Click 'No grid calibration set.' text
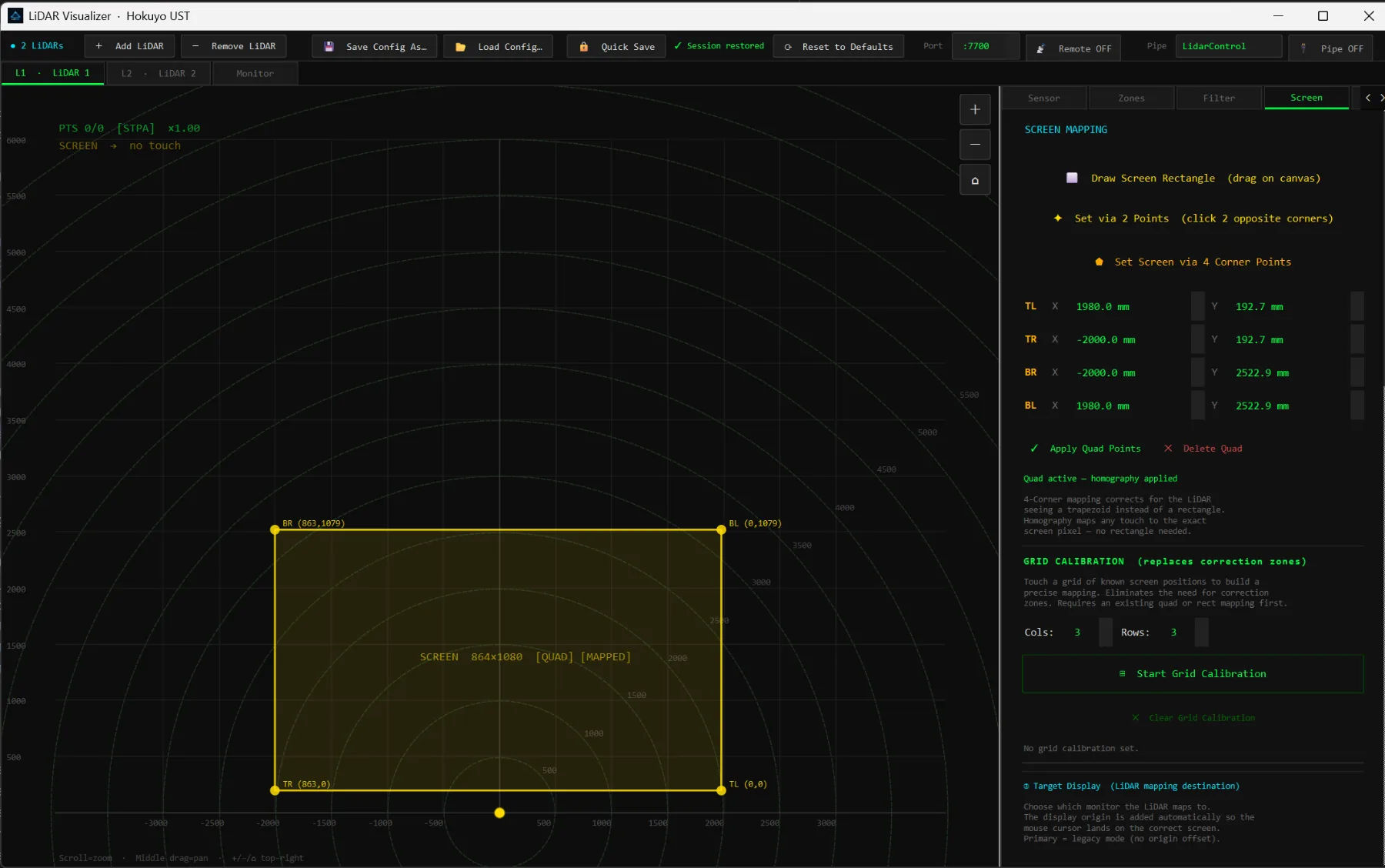 click(1080, 749)
